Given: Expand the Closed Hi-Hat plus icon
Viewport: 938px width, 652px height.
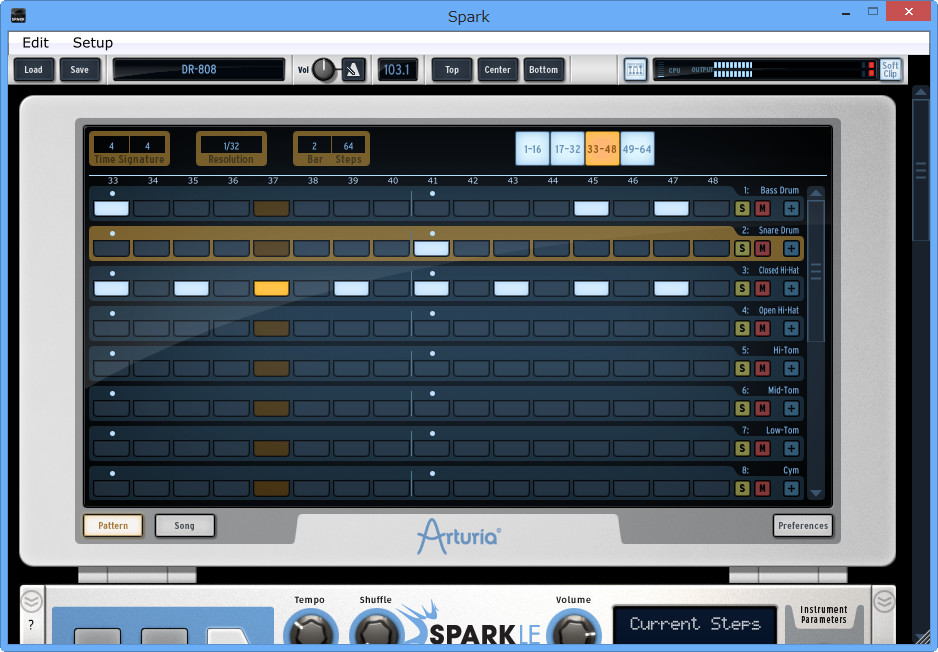Looking at the screenshot, I should pos(791,288).
